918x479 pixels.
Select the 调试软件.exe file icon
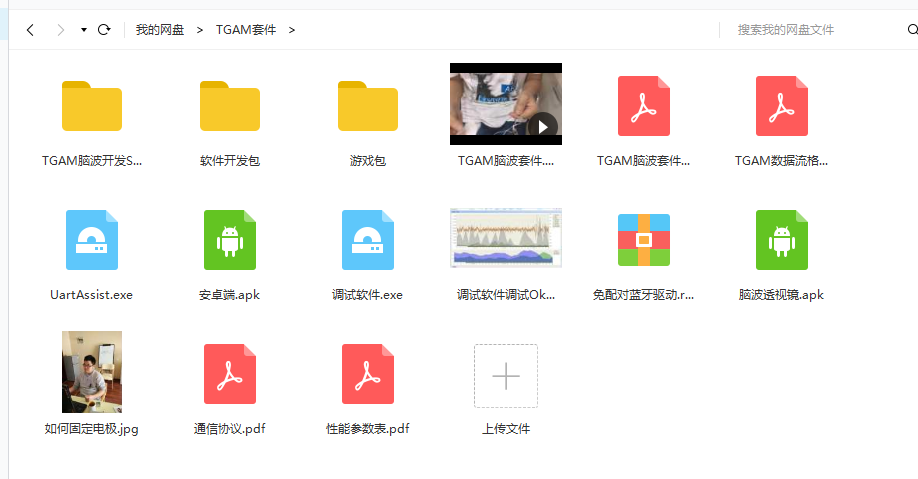click(x=368, y=240)
